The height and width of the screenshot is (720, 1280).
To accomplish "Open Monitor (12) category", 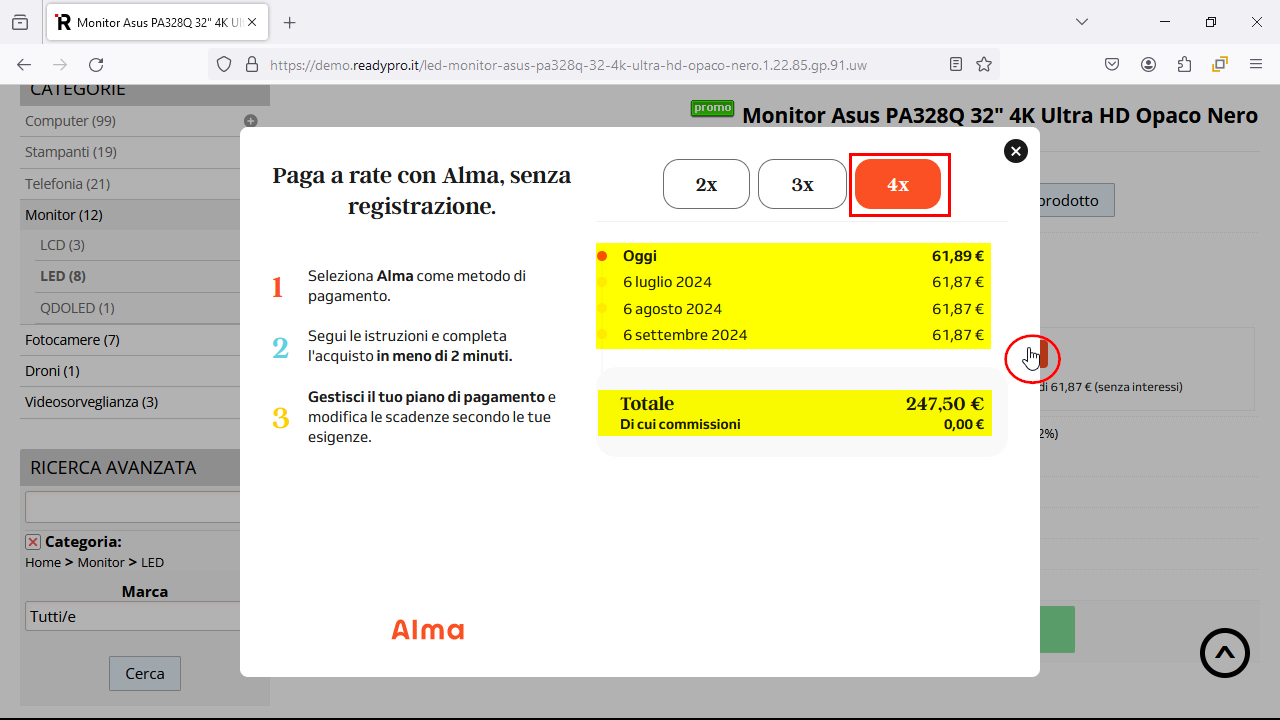I will coord(63,215).
